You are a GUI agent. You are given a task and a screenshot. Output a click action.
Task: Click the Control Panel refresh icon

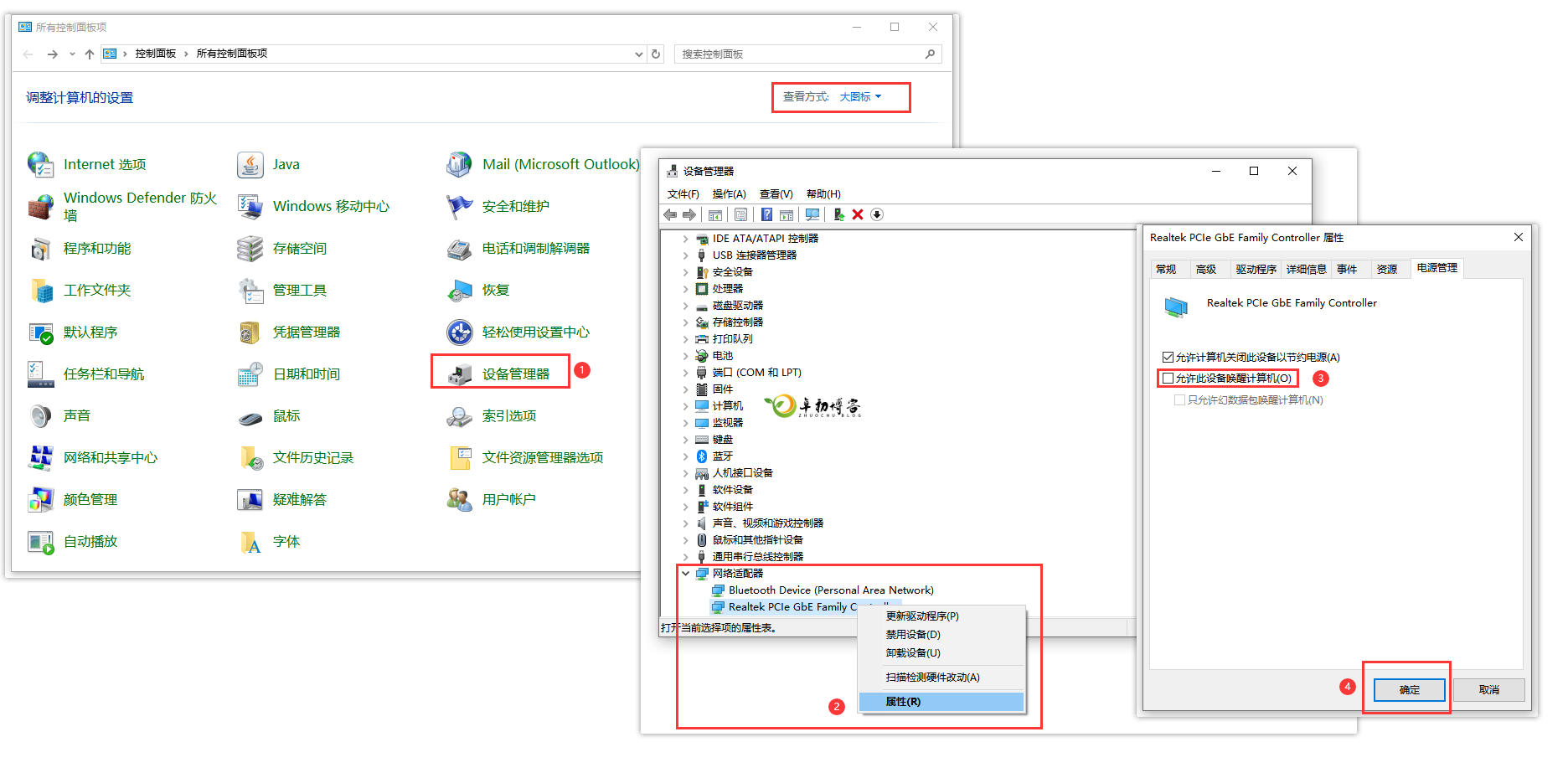(x=656, y=54)
